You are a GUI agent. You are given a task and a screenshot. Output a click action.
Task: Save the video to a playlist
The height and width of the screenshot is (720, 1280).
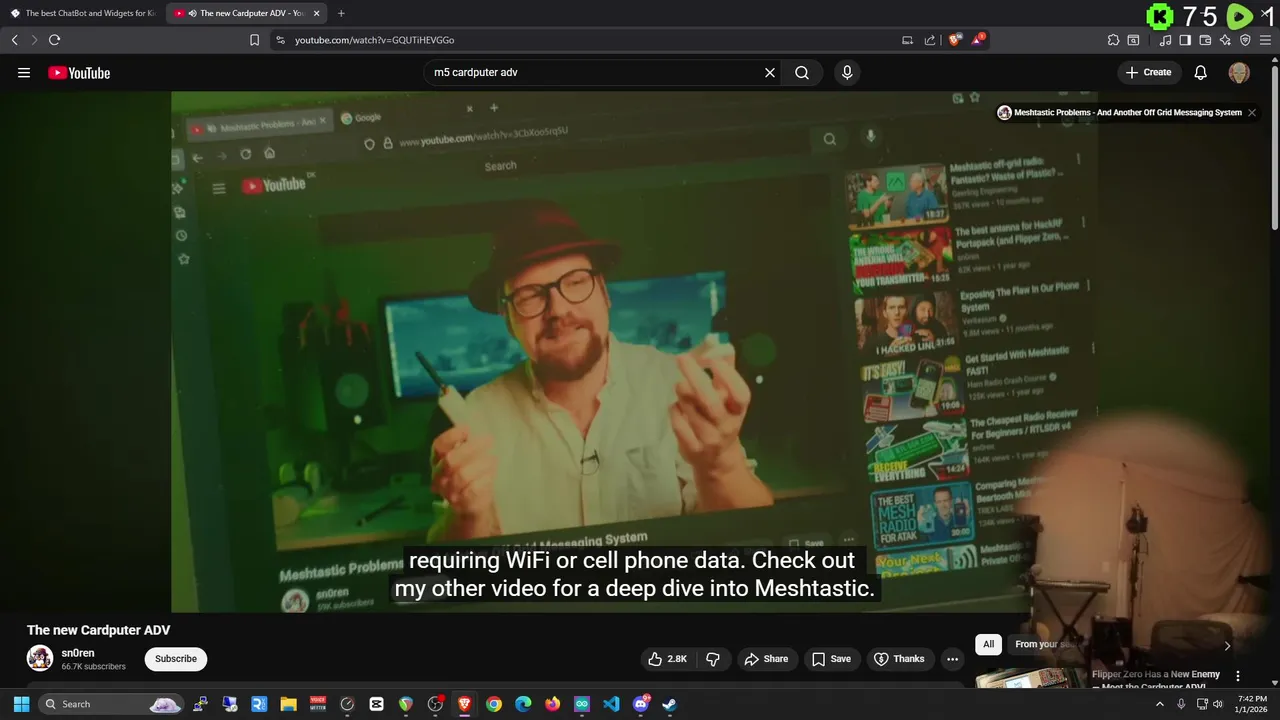(831, 659)
